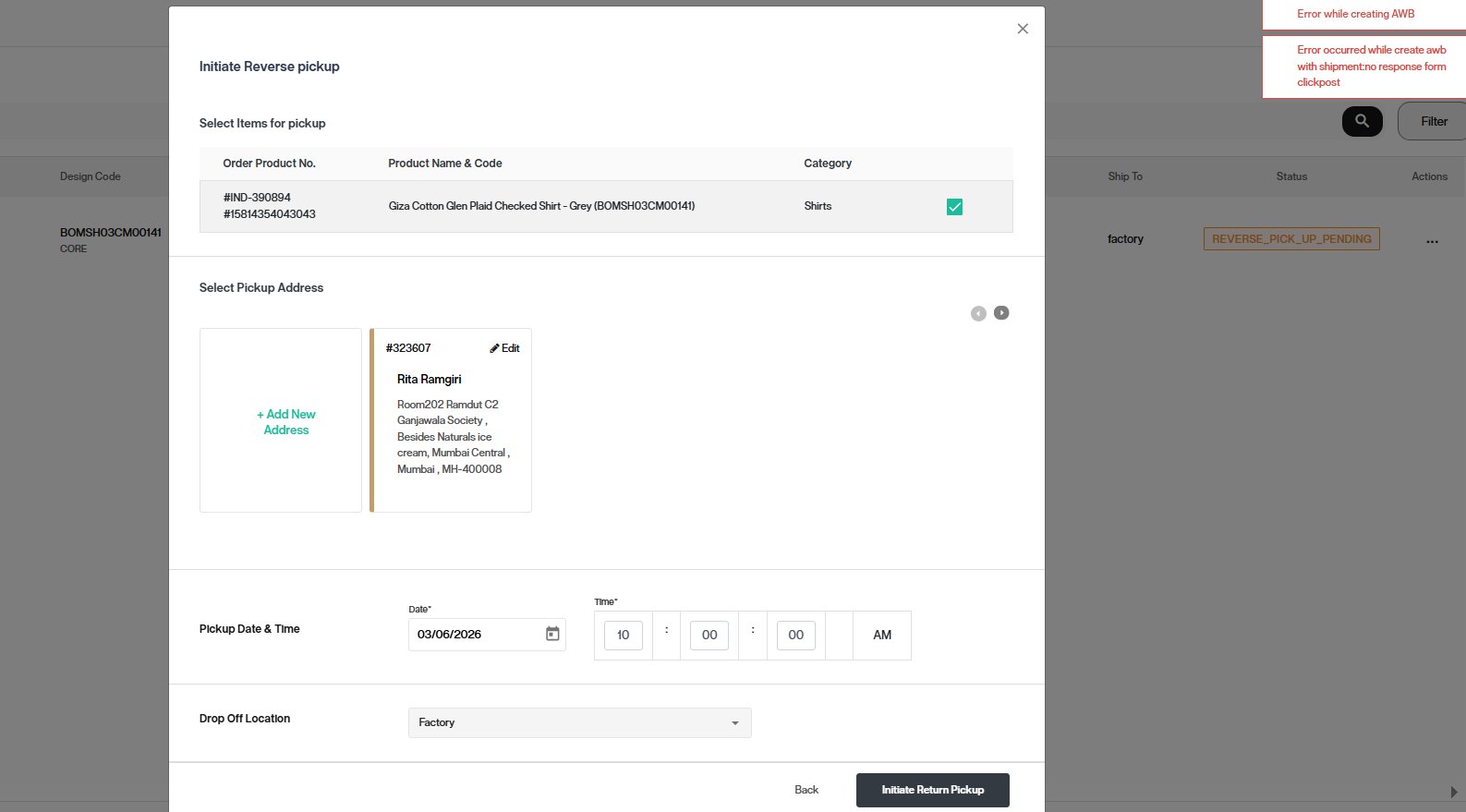Go to next pickup address arrow

[x=1001, y=313]
